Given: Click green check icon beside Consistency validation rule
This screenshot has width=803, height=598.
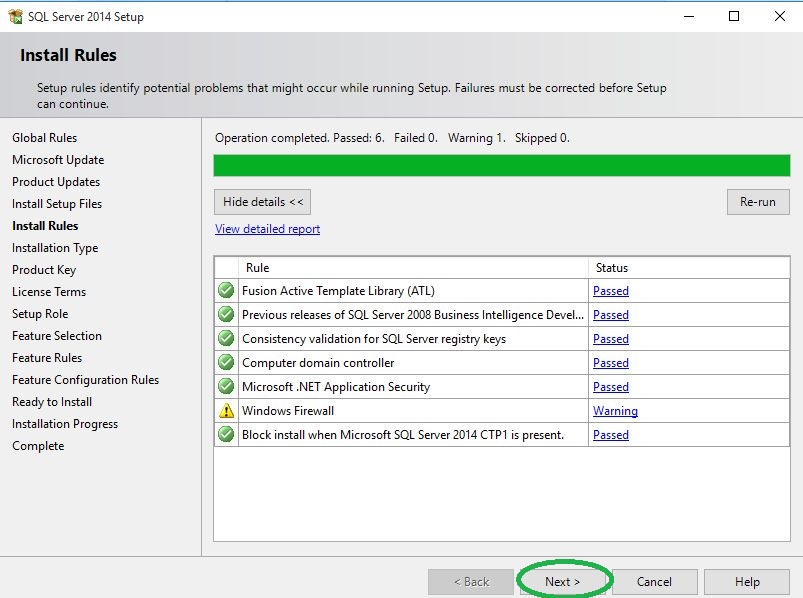Looking at the screenshot, I should pyautogui.click(x=226, y=339).
